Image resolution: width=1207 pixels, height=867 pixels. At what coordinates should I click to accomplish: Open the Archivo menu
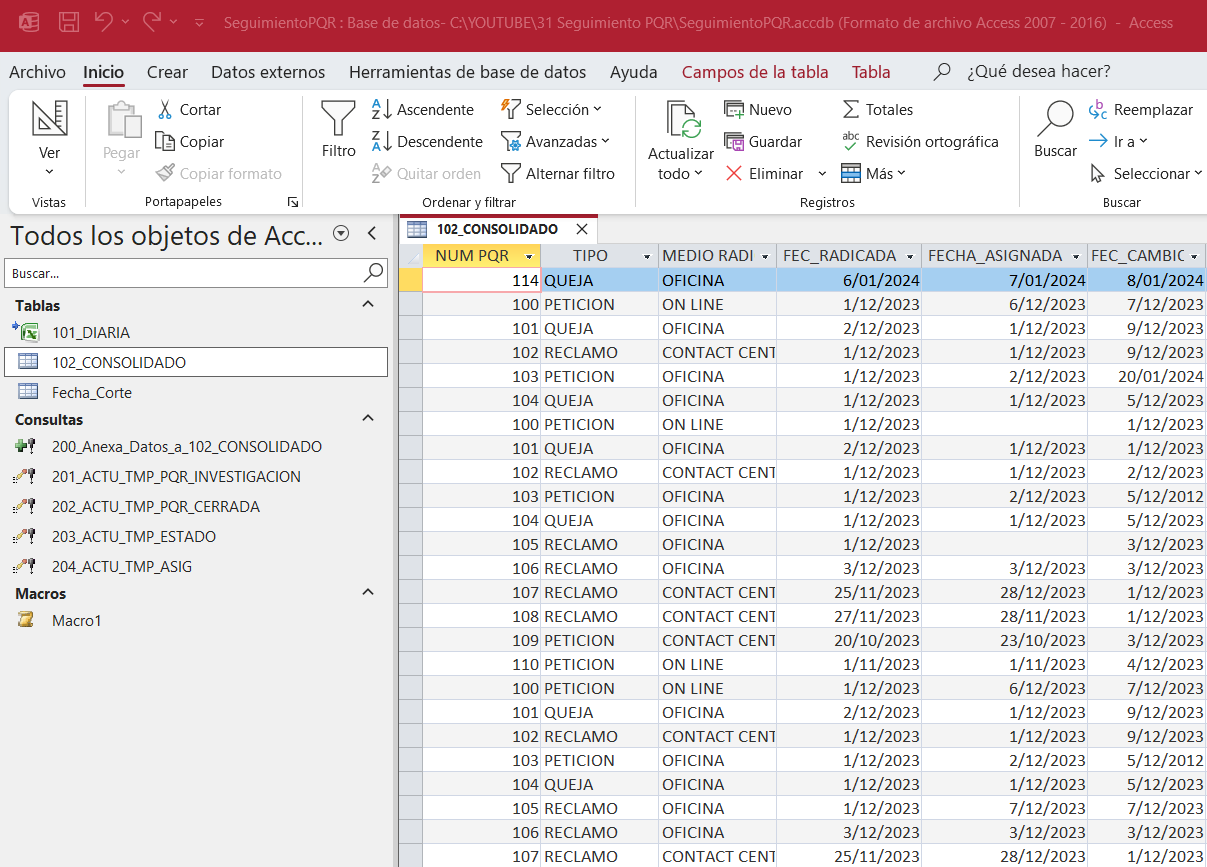click(37, 72)
